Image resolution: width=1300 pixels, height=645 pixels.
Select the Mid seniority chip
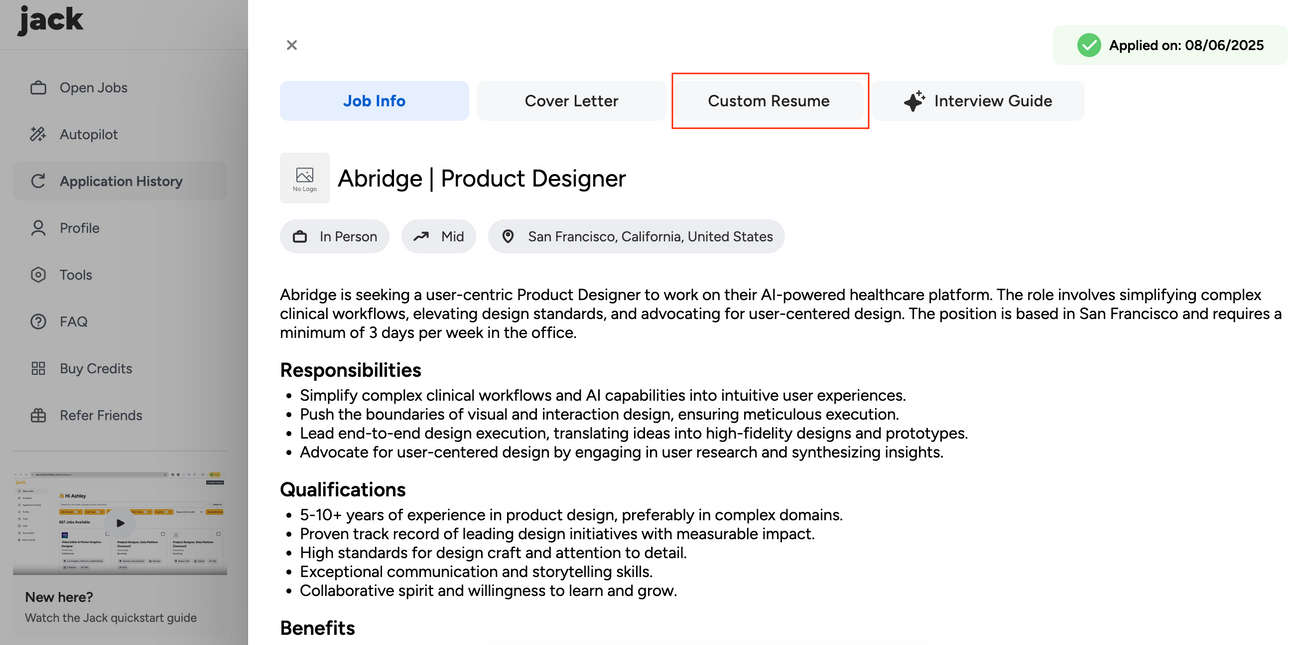[438, 236]
